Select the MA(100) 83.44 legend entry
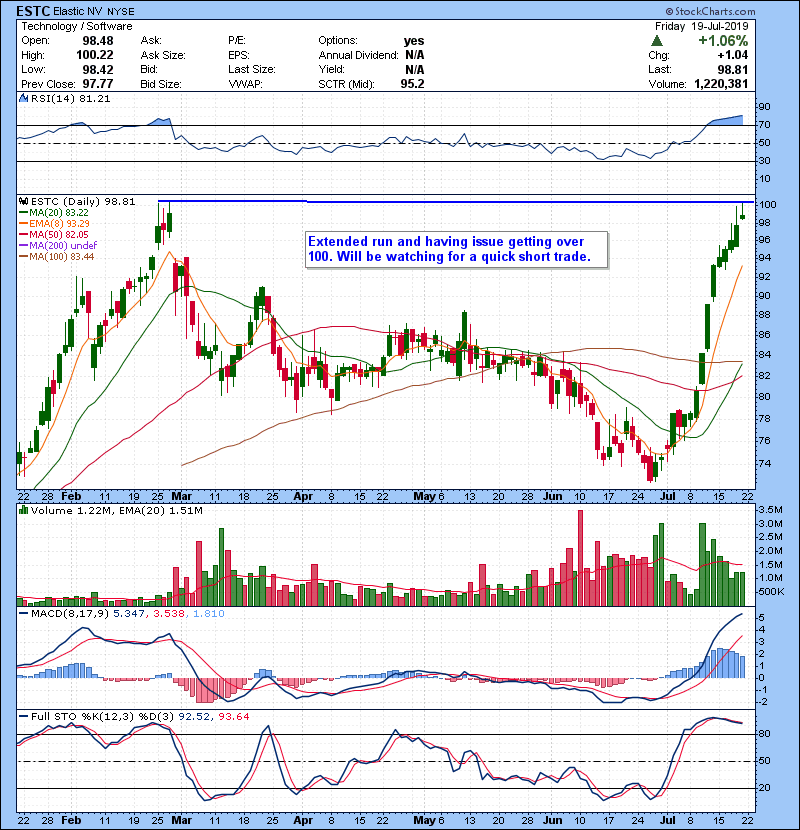Viewport: 800px width, 830px height. [x=57, y=257]
